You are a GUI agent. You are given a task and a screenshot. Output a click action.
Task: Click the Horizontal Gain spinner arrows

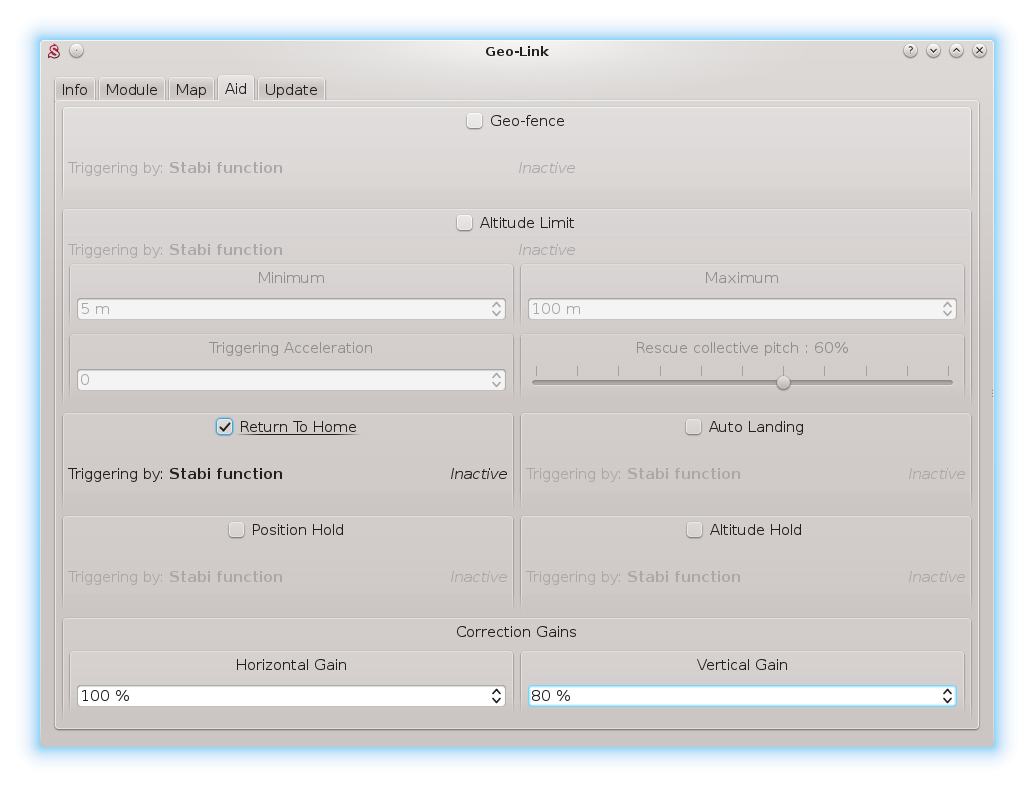point(497,696)
